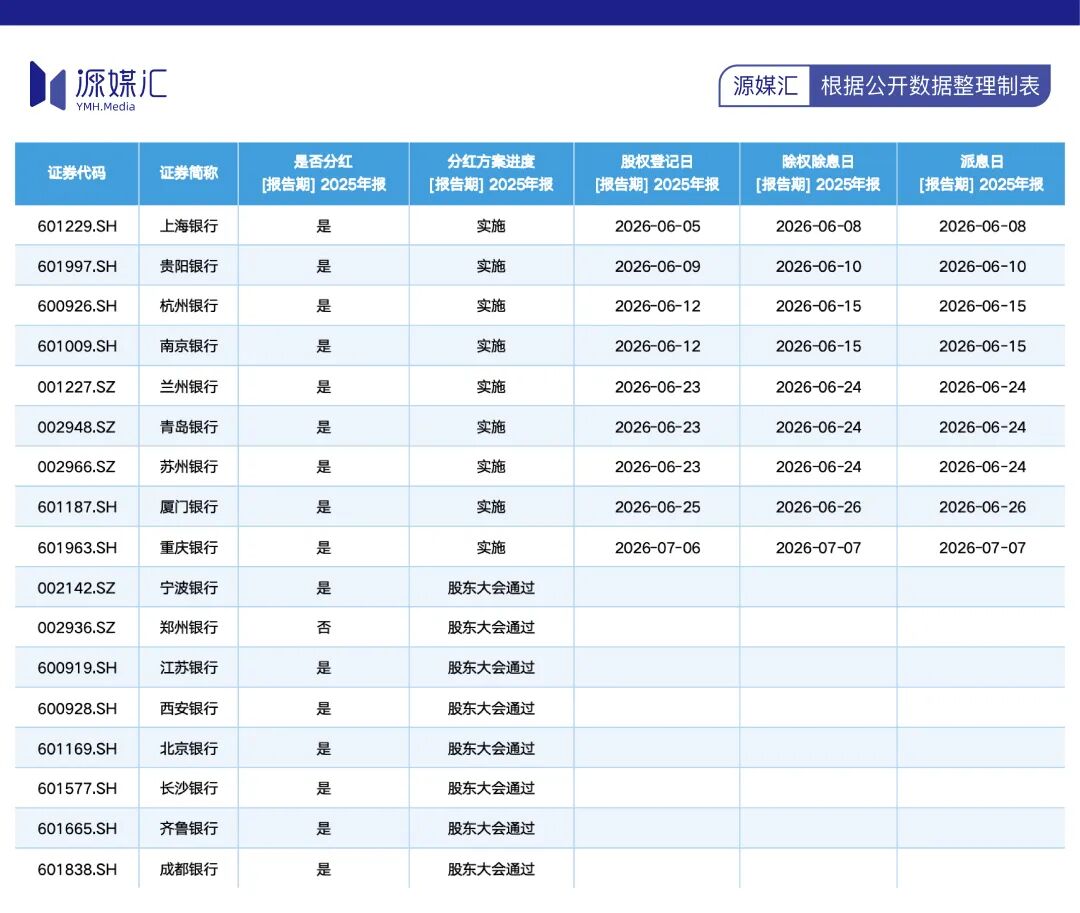Click the 西安银行 name cell
The image size is (1080, 913).
coord(189,709)
